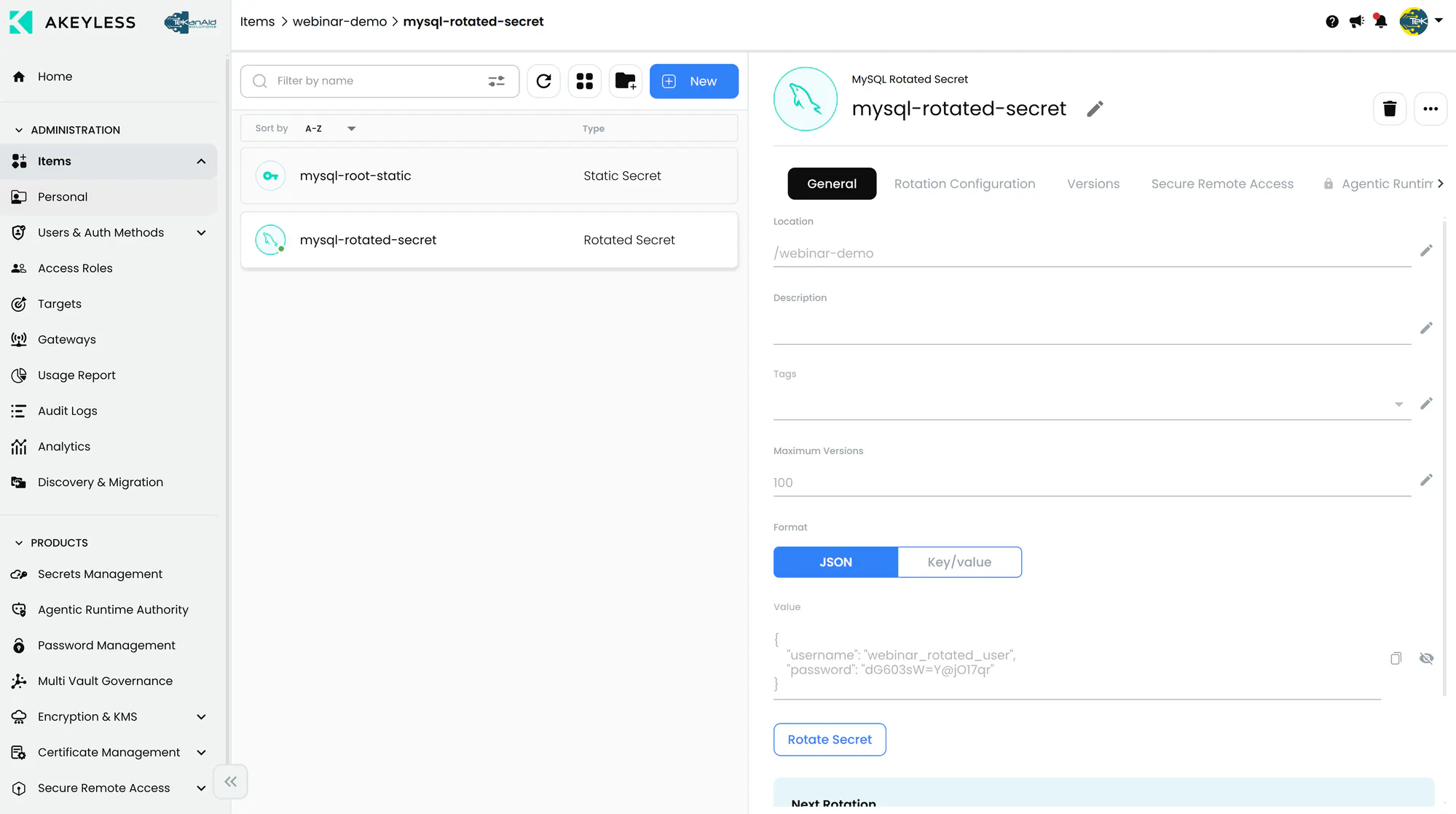The image size is (1456, 814).
Task: Click the New item button
Action: click(x=694, y=81)
